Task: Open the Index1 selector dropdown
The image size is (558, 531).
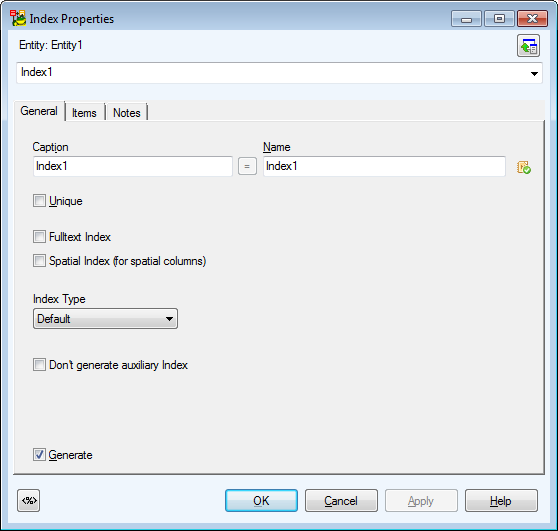Action: [534, 73]
